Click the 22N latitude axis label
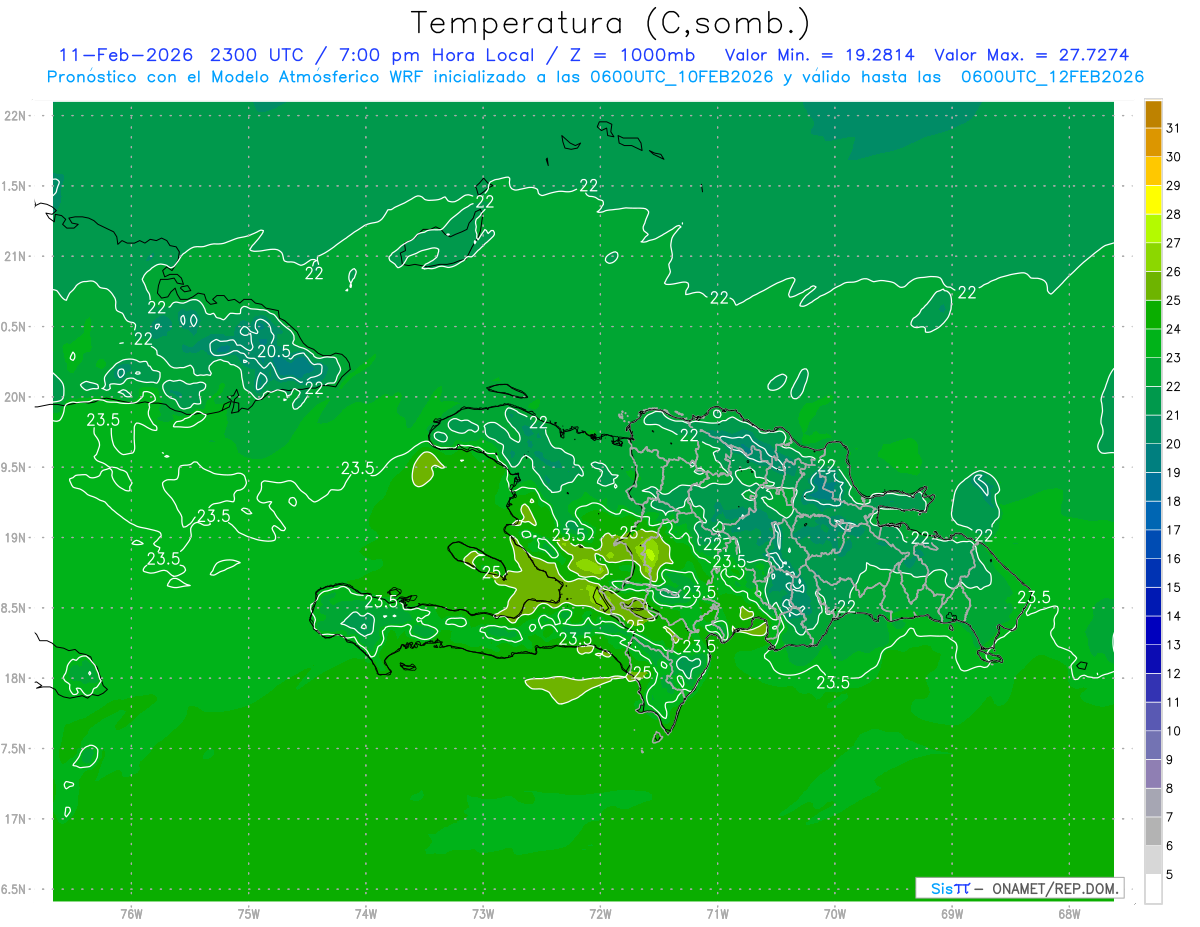This screenshot has width=1200, height=927. click(x=16, y=116)
